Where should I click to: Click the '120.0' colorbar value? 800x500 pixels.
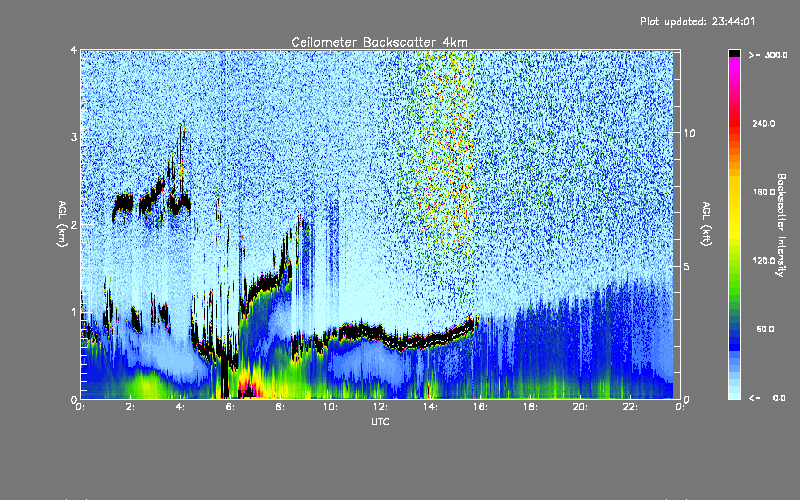point(764,261)
